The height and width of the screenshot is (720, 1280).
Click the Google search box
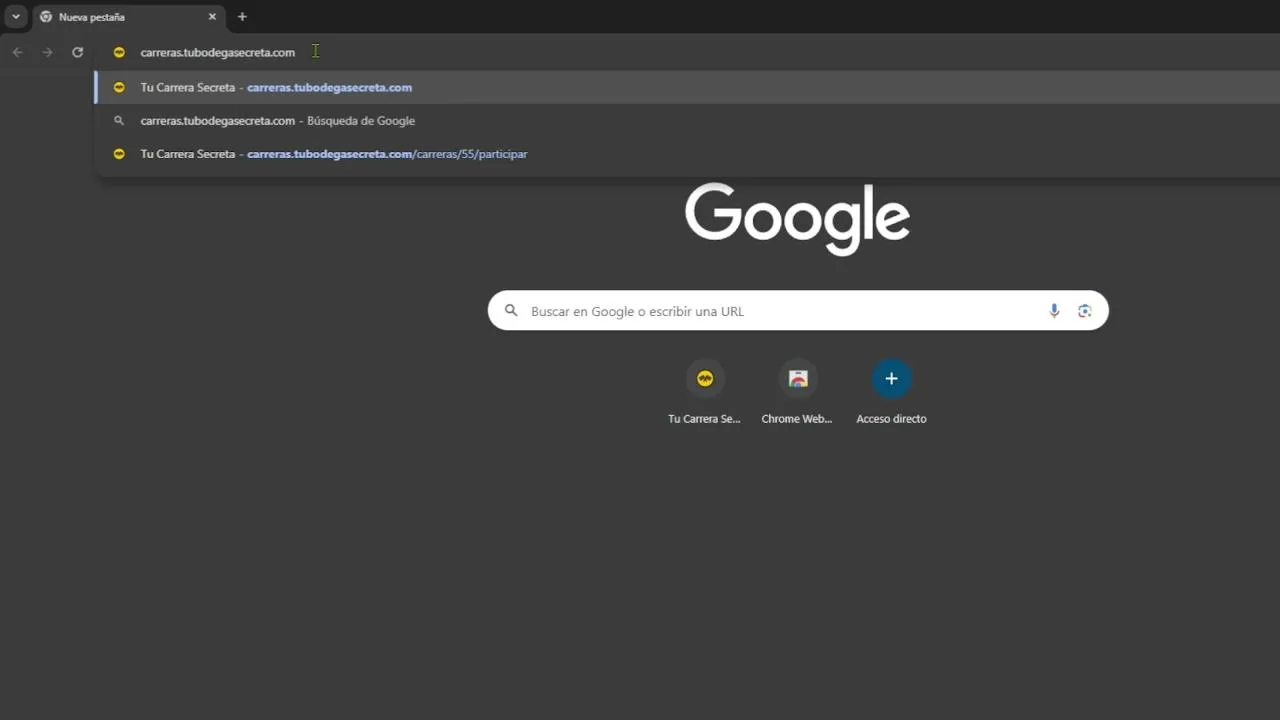click(797, 311)
